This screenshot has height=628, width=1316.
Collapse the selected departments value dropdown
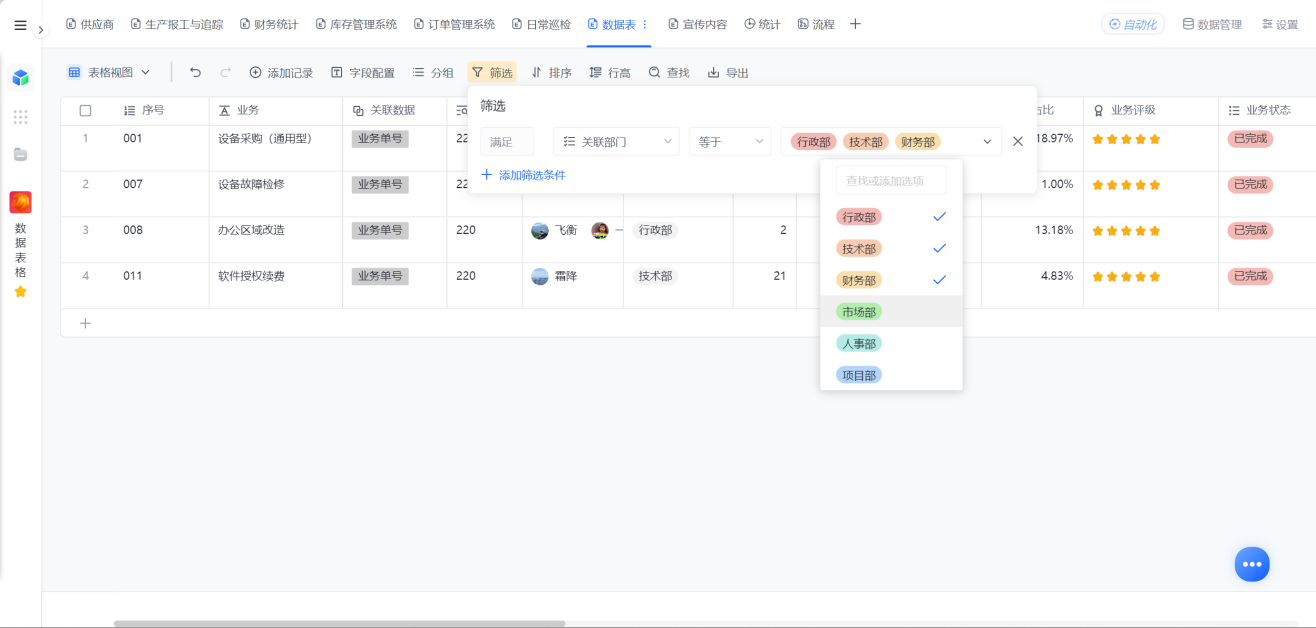pos(988,142)
